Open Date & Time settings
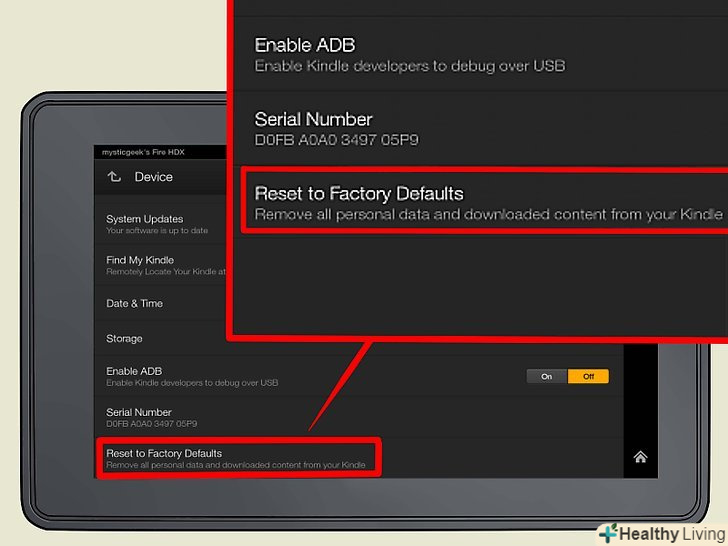Screen dimensions: 728x546 (x=161, y=304)
